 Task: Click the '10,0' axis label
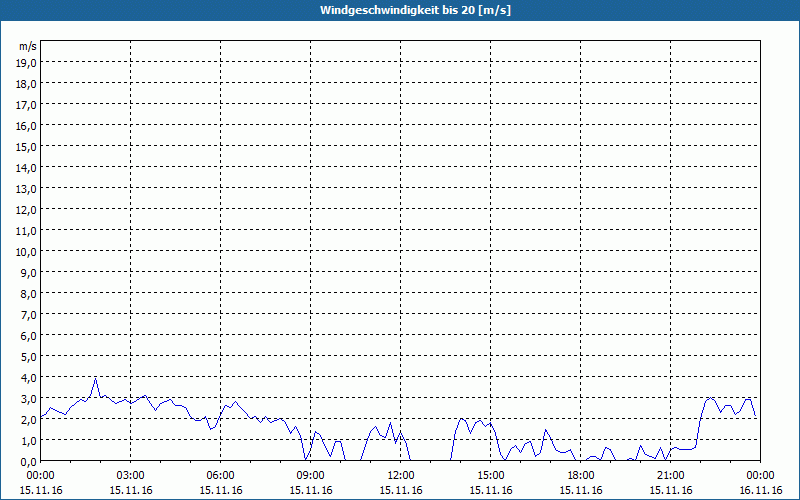coord(26,252)
